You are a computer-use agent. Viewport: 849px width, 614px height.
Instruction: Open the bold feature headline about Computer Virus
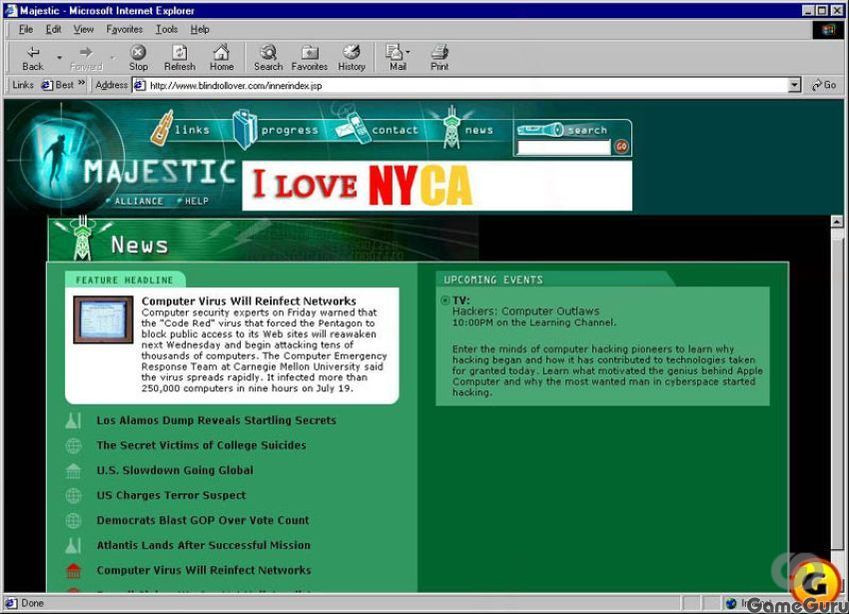click(x=249, y=301)
